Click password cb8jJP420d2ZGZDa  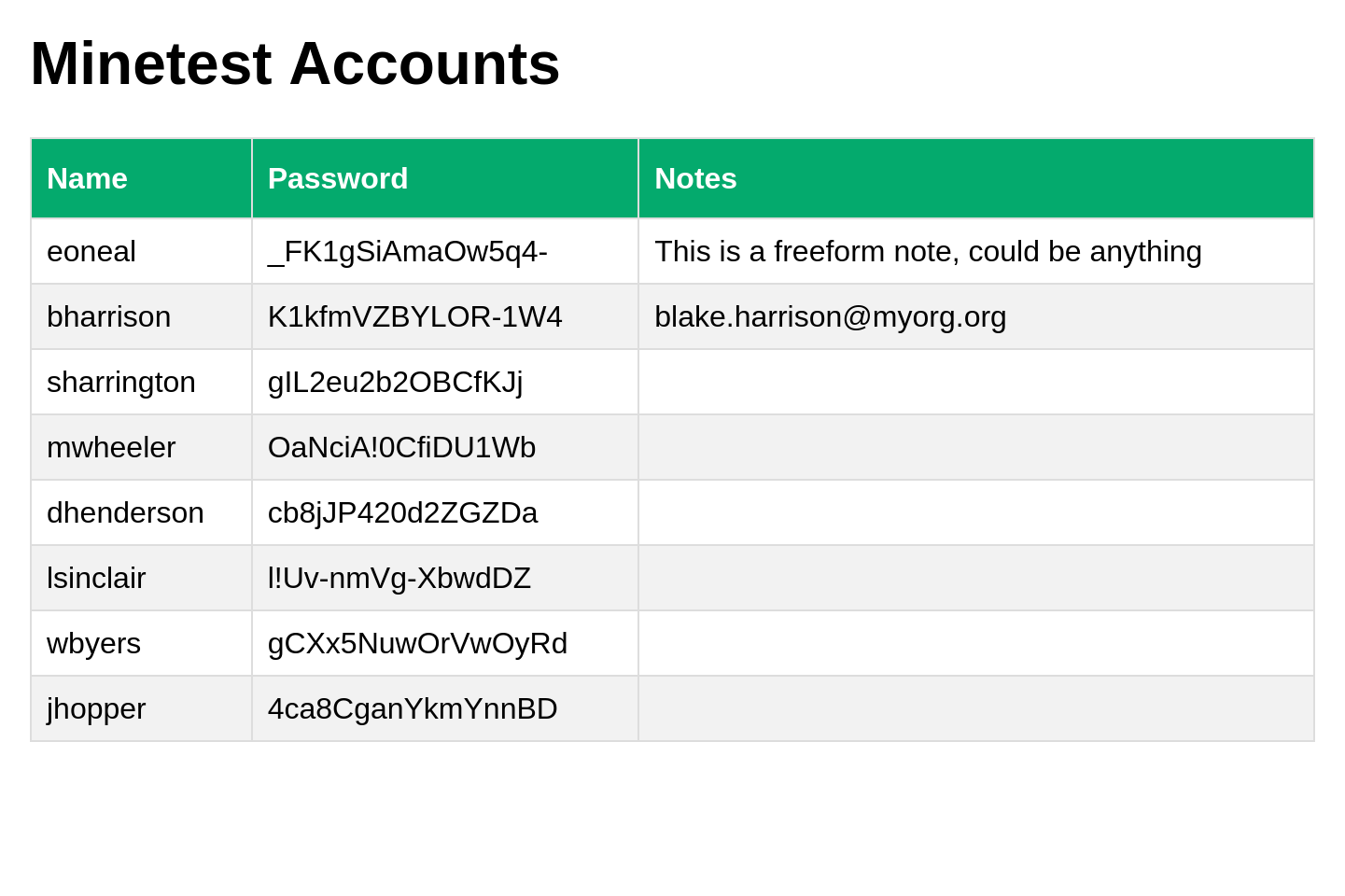402,512
